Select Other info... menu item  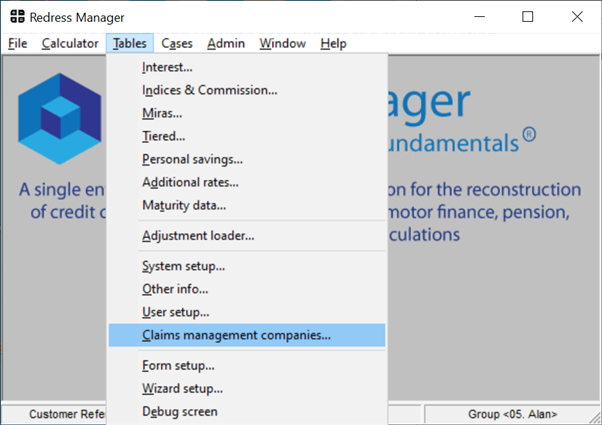[247, 289]
